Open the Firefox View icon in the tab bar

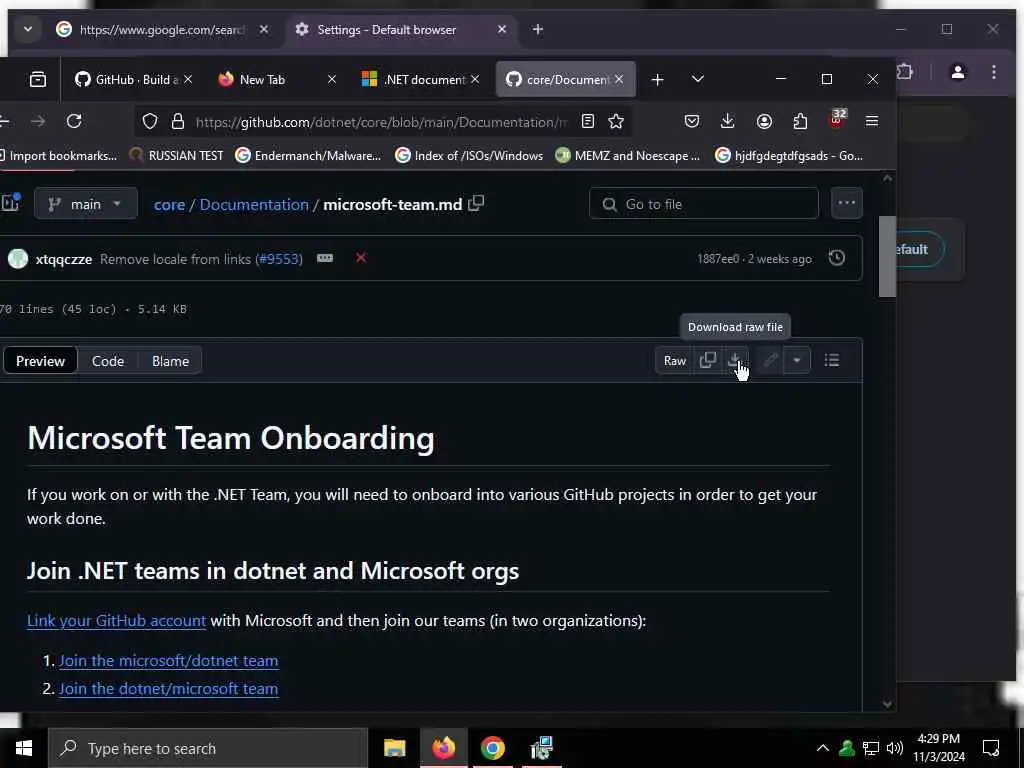coord(38,80)
